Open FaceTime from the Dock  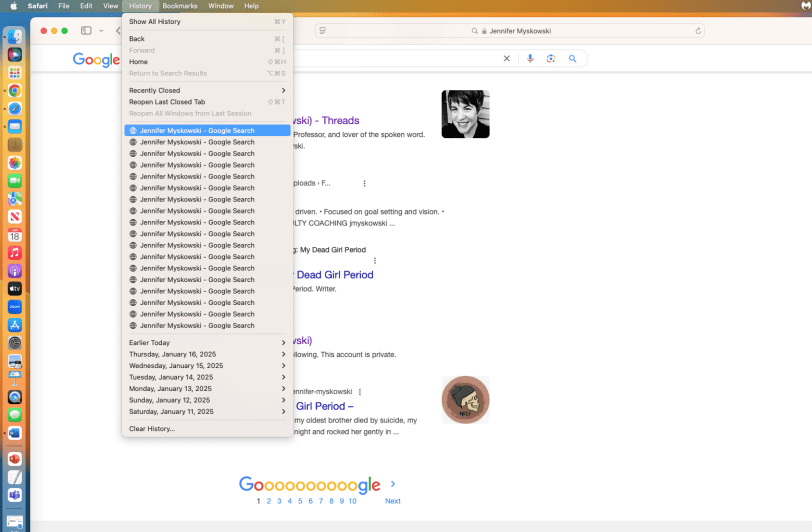[x=14, y=181]
